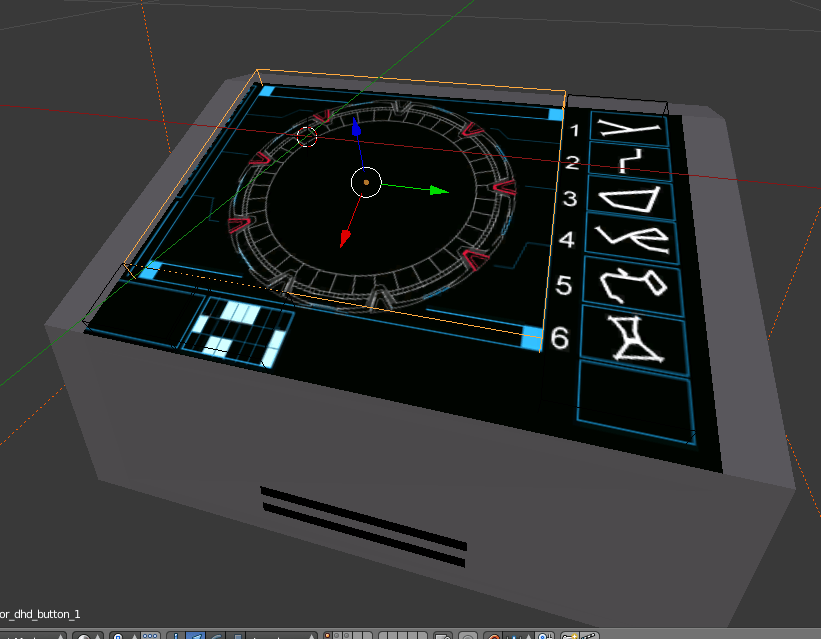Image resolution: width=821 pixels, height=639 pixels.
Task: Click the blue Z-axis gizmo arrow
Action: (356, 127)
